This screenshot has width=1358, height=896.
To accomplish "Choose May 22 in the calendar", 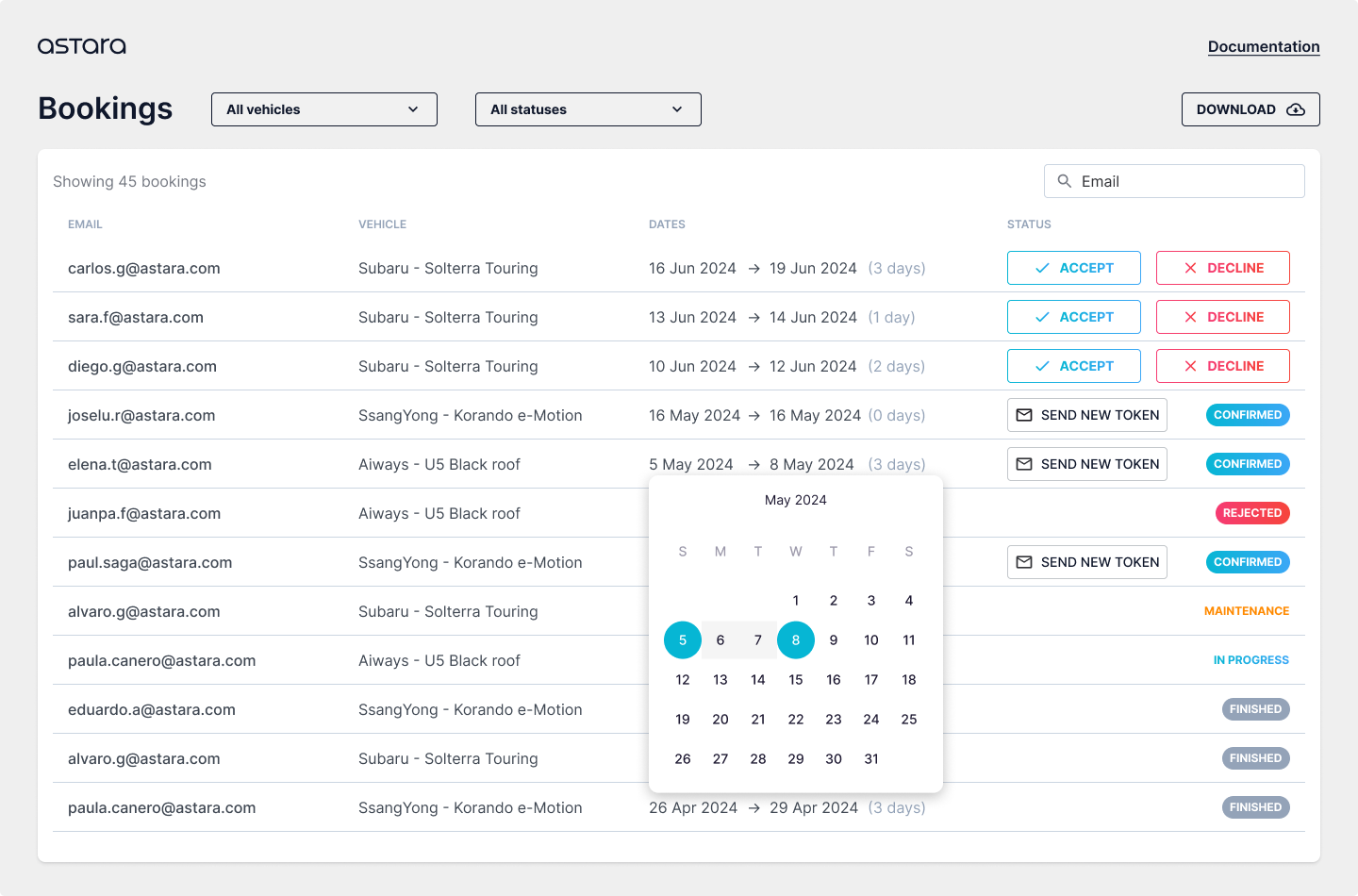I will pos(796,719).
